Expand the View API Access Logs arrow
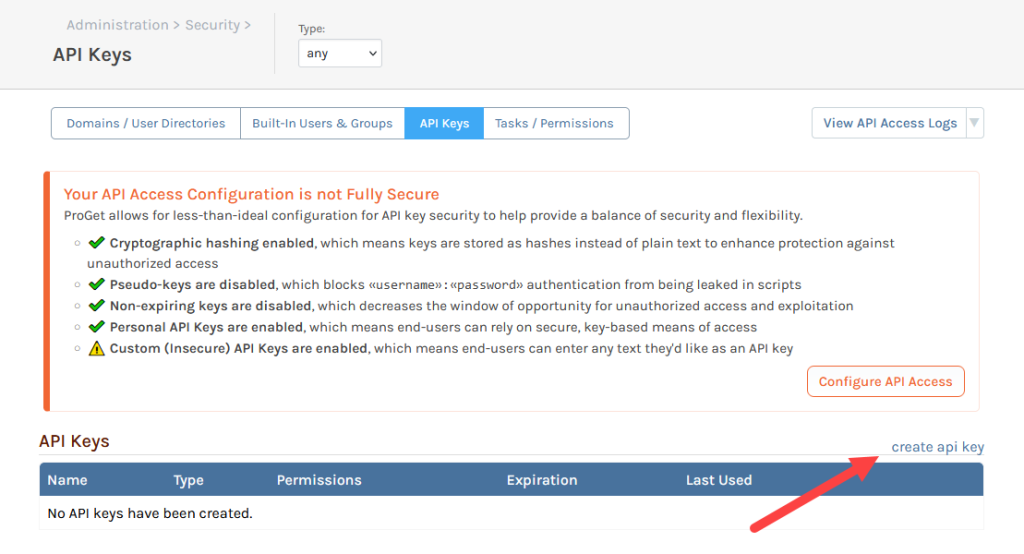The image size is (1024, 554). pos(975,123)
